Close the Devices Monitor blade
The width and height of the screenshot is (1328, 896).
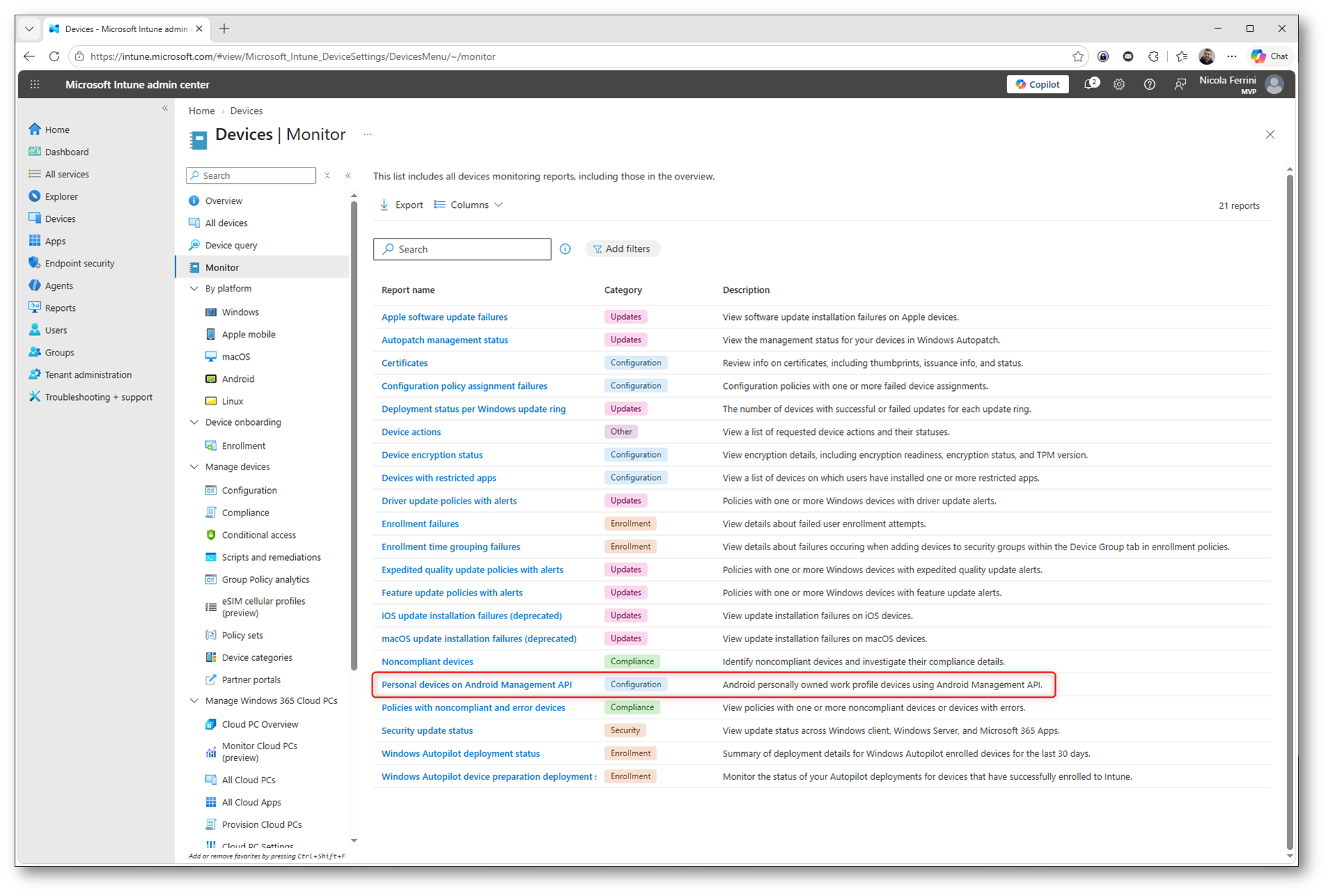pyautogui.click(x=1270, y=134)
